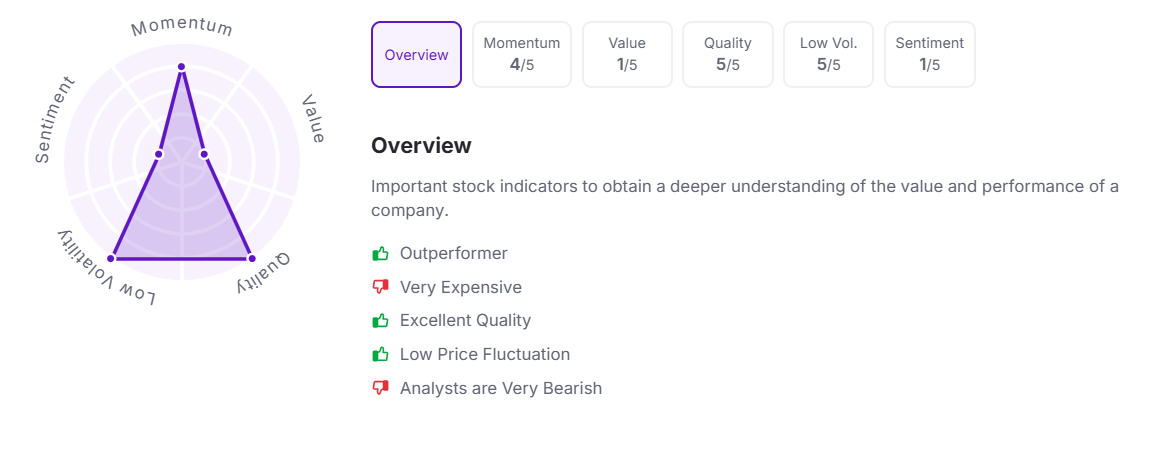Click the red thumbs-down beside Very Expensive
1152x450 pixels.
[x=380, y=288]
